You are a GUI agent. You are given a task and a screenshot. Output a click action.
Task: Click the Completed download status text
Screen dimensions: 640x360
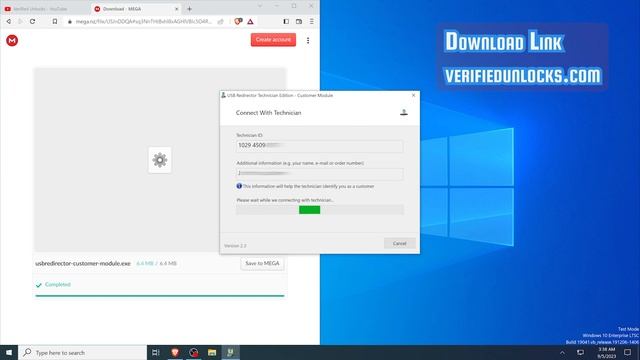click(58, 284)
